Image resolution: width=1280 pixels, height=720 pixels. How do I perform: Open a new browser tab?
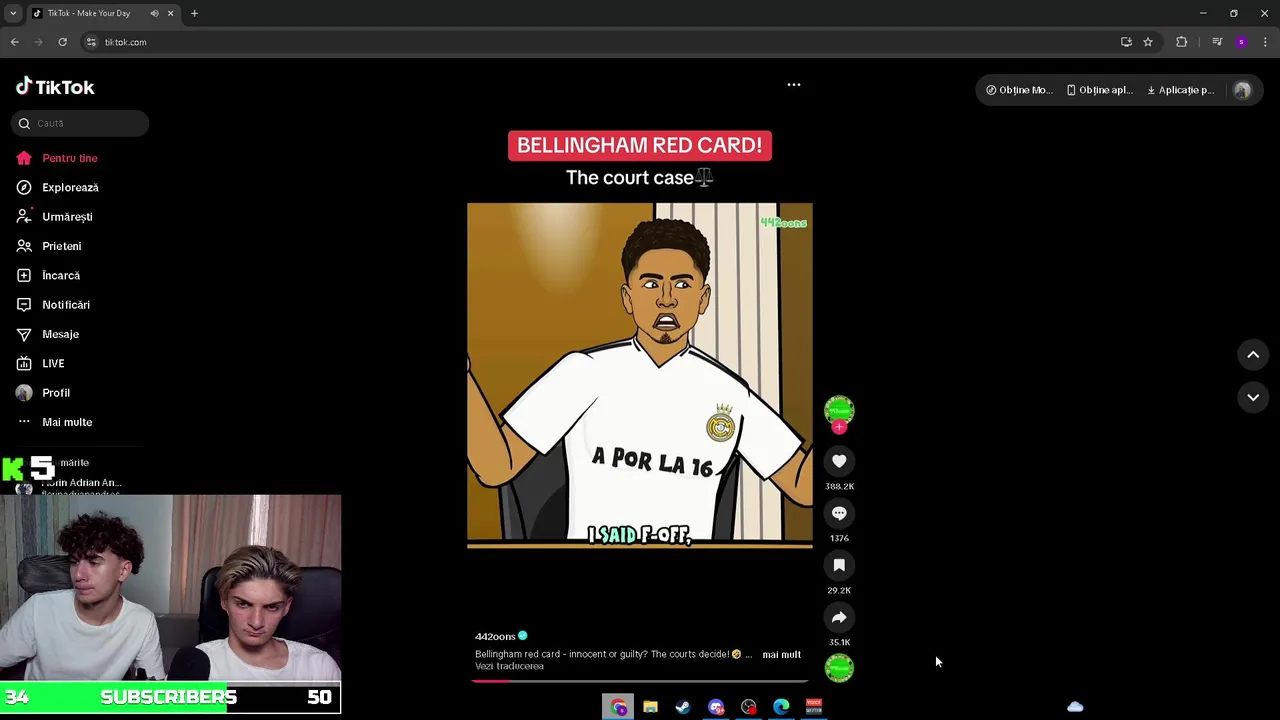point(194,13)
